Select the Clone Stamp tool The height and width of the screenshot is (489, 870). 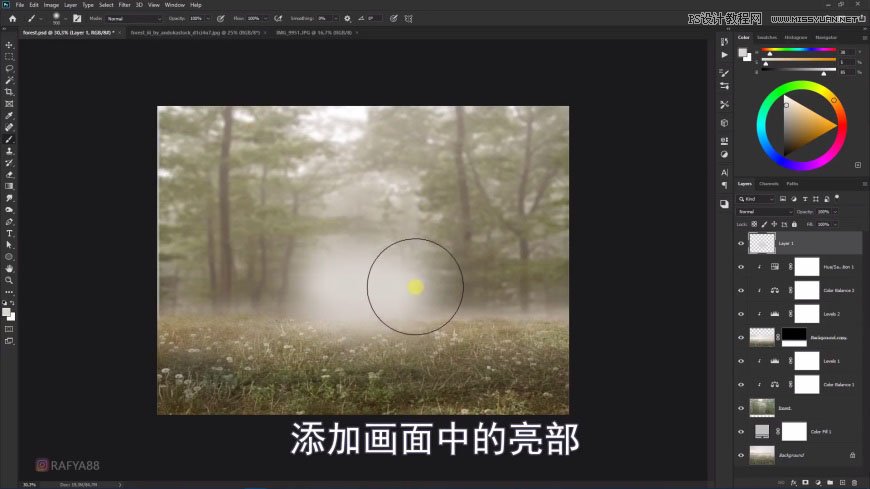coord(9,151)
